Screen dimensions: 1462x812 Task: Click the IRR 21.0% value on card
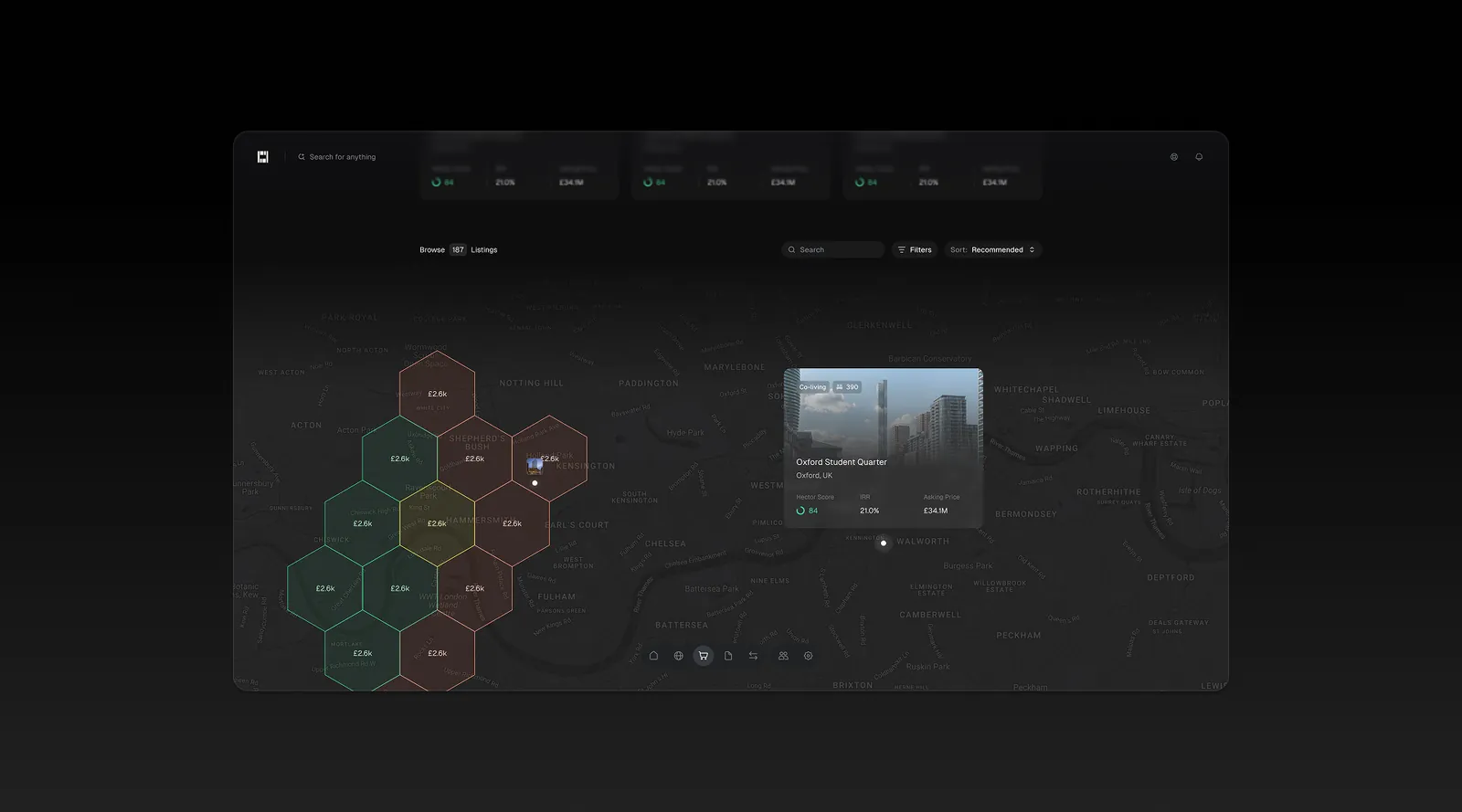click(x=870, y=511)
